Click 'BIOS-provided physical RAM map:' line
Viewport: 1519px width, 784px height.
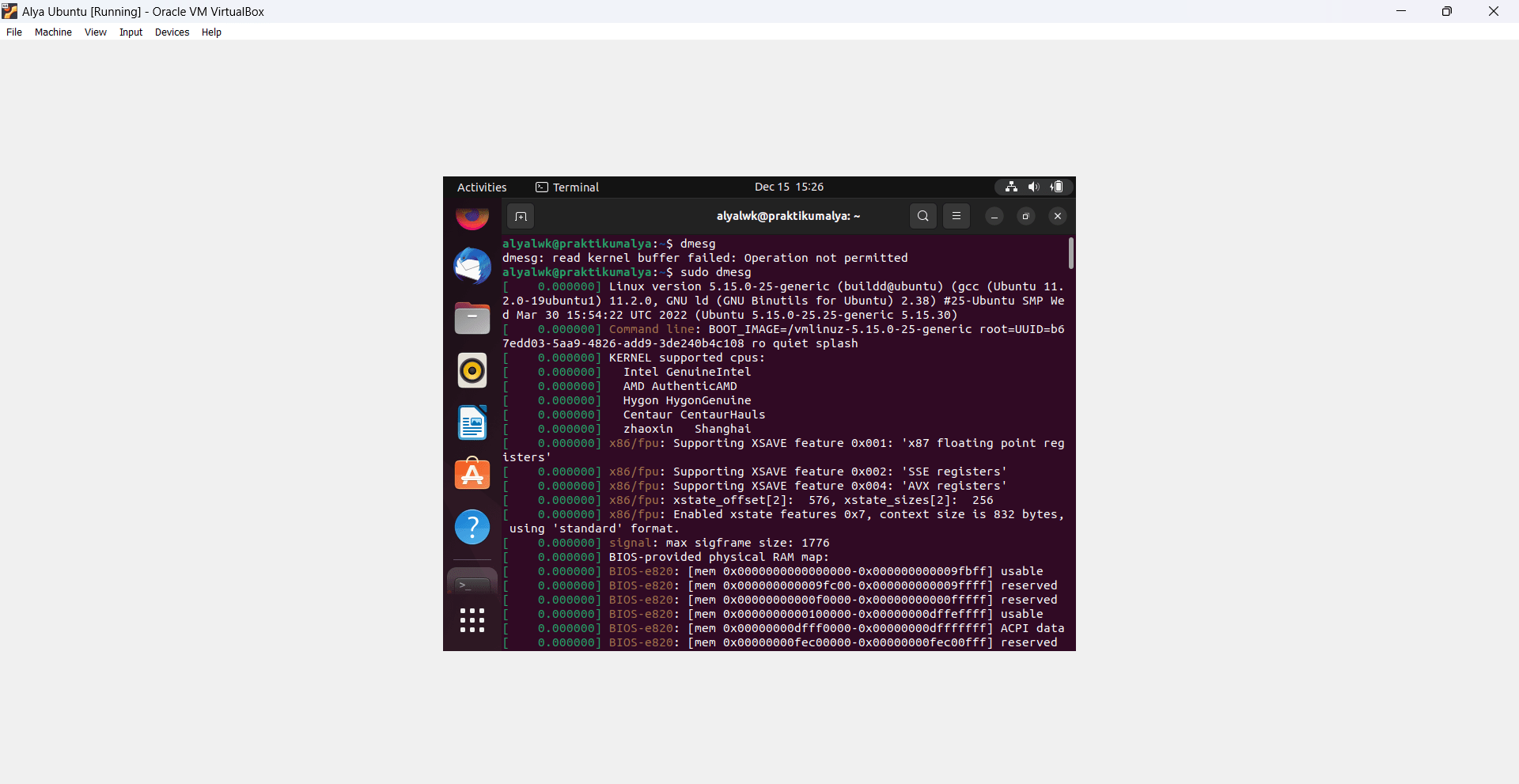666,557
